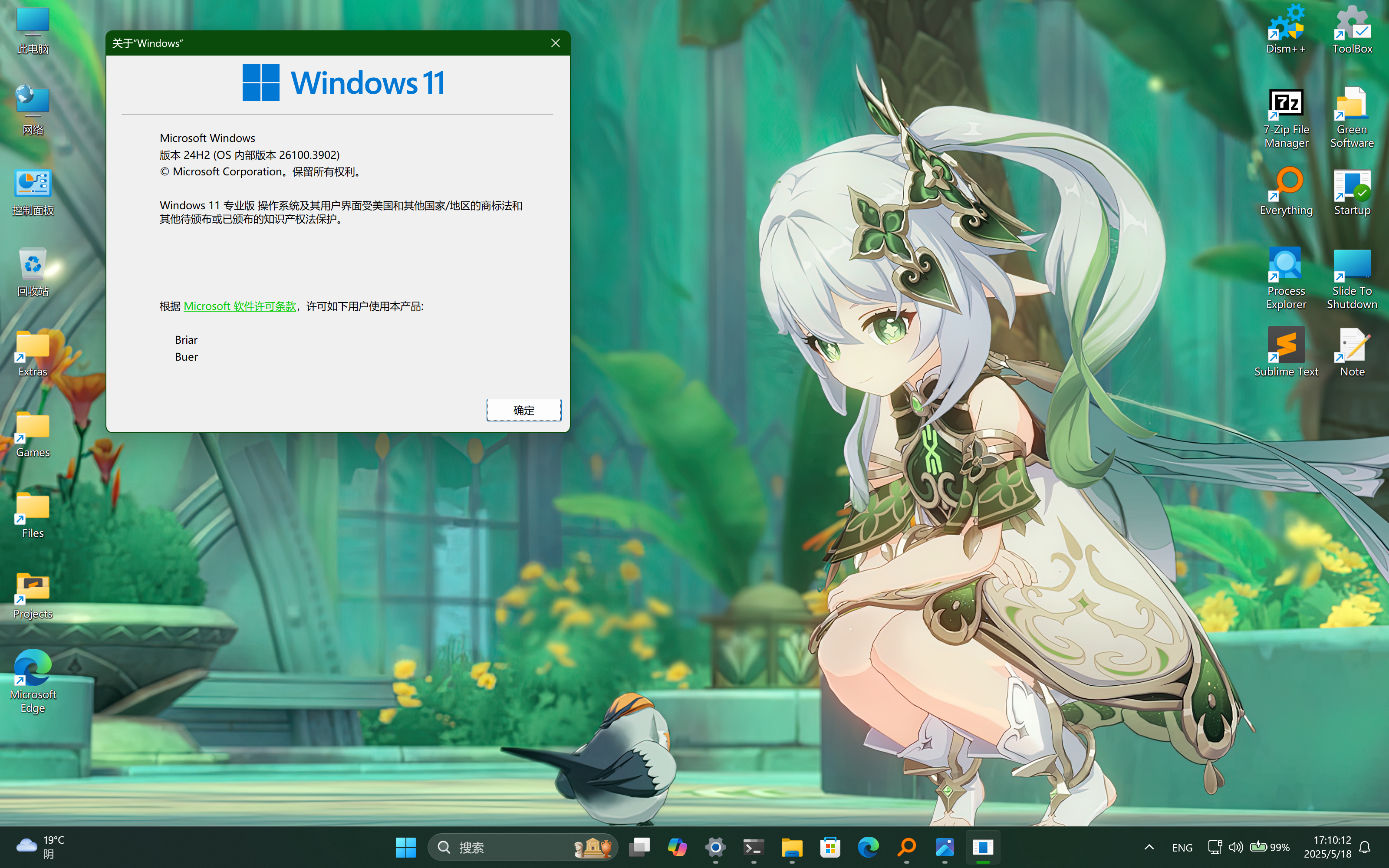Open the 7-Zip File Manager icon
The width and height of the screenshot is (1389, 868).
coord(1286,109)
